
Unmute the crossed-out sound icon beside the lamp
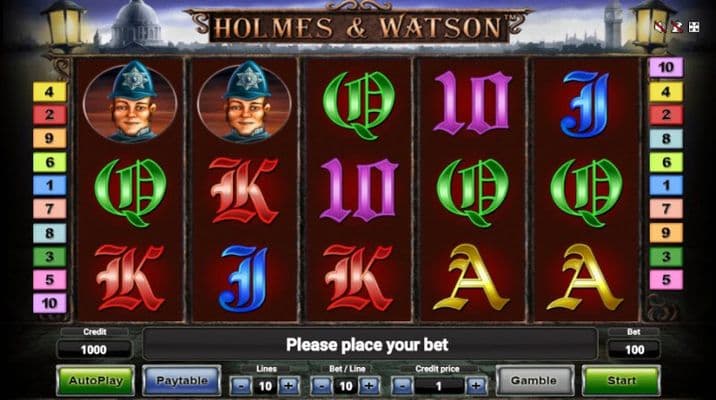(660, 26)
